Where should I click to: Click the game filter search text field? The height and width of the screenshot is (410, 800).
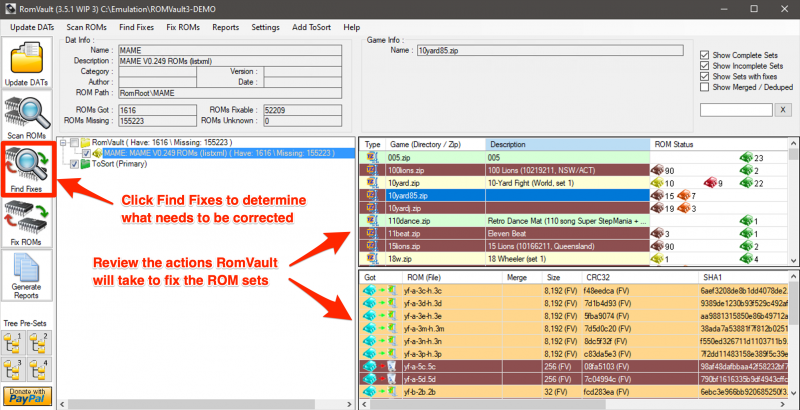(x=736, y=110)
